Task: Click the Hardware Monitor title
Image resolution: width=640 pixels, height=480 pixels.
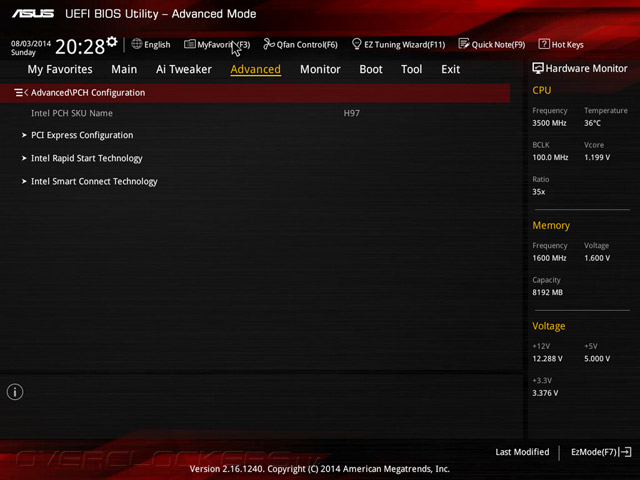Action: coord(587,69)
